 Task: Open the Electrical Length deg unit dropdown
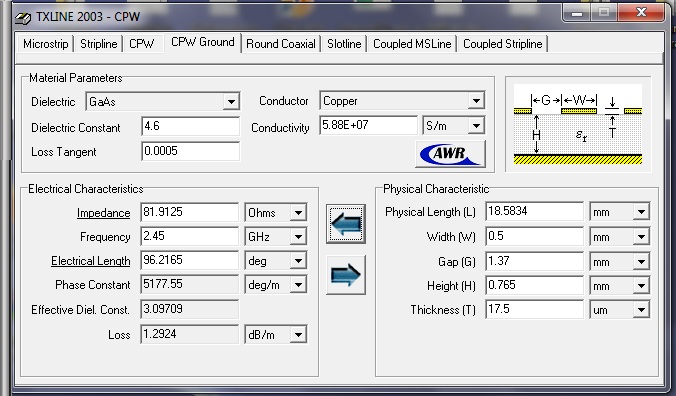(x=298, y=261)
